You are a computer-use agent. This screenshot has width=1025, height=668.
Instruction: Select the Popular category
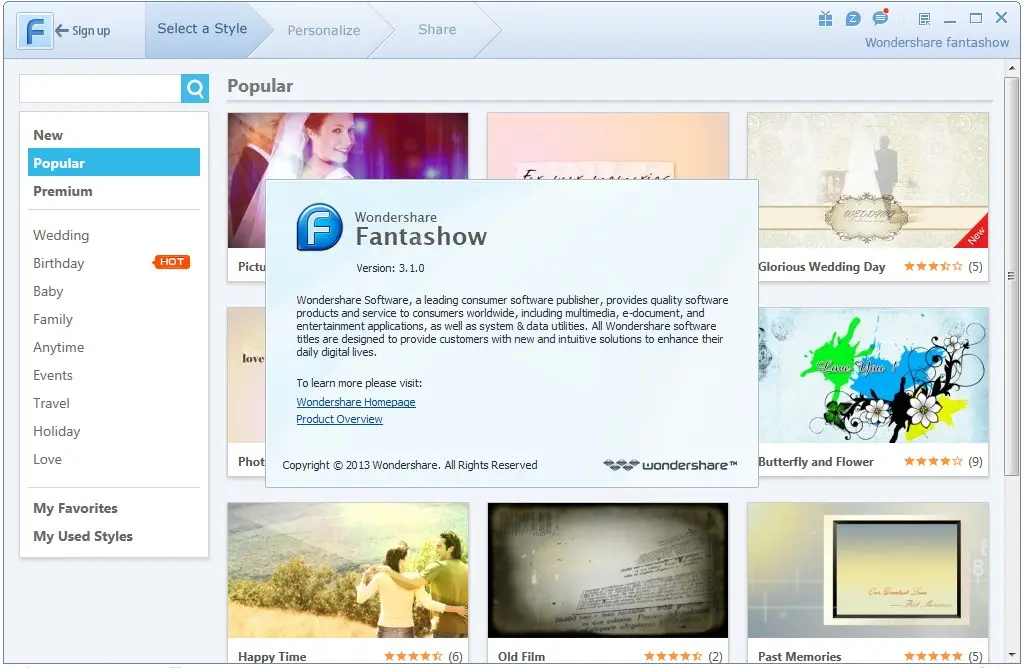pyautogui.click(x=114, y=163)
